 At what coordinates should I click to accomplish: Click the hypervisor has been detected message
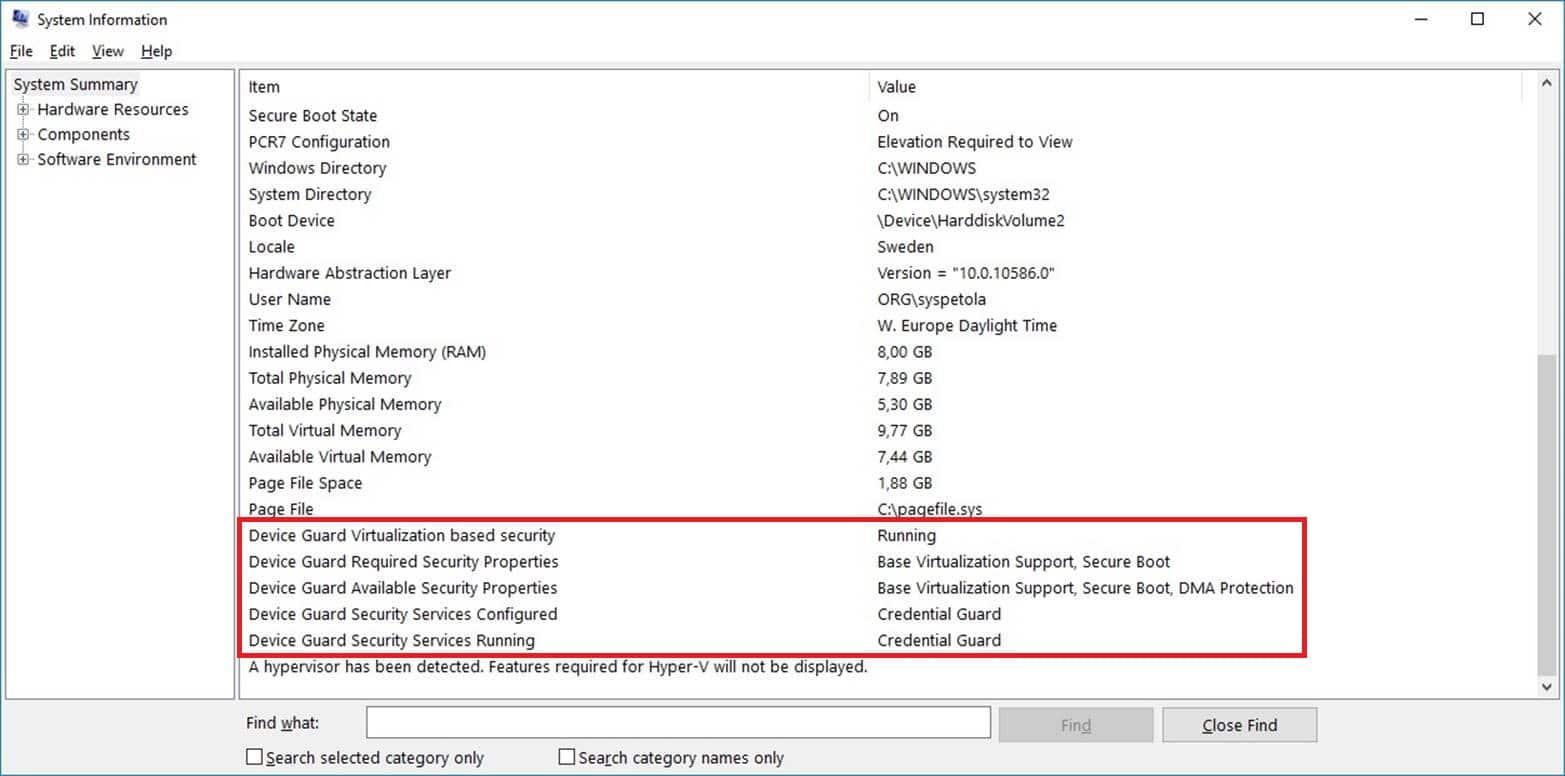558,666
